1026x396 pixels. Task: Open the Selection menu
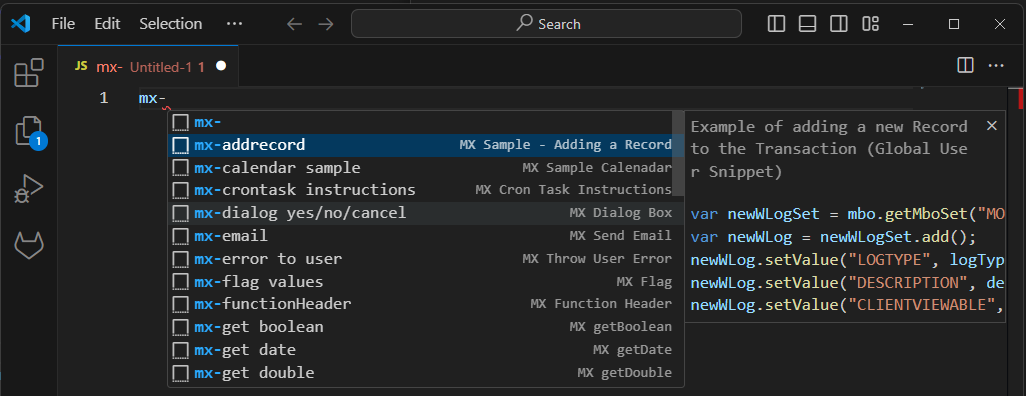click(171, 24)
